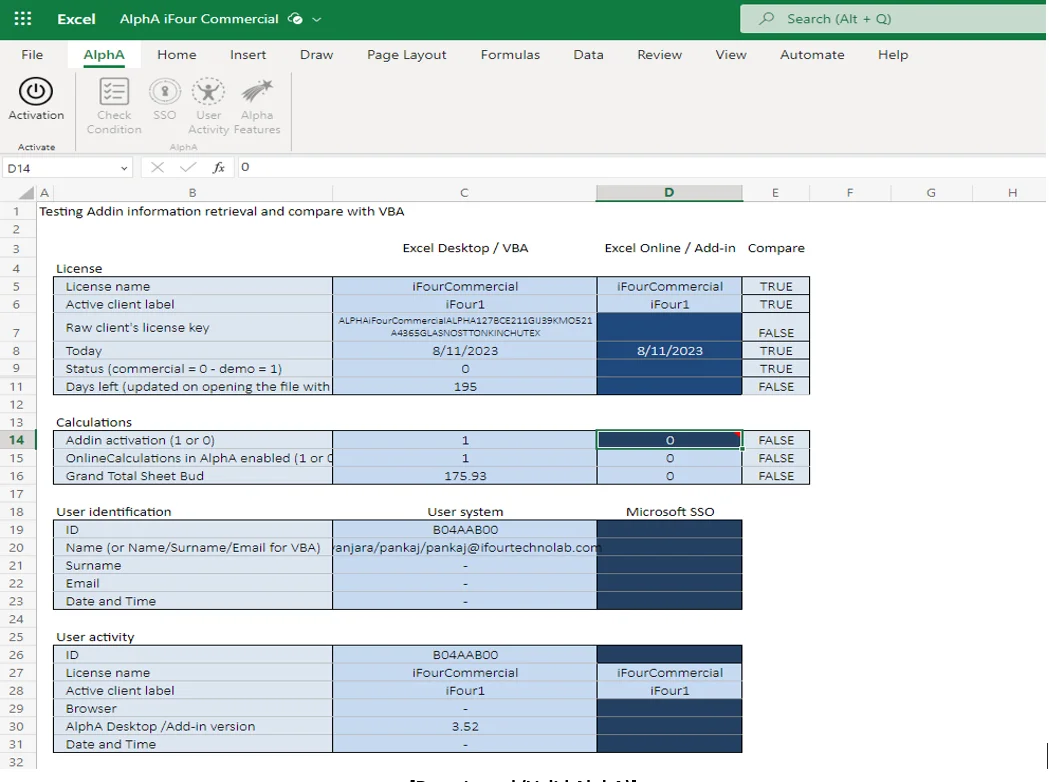Select the 'Grand Total Sheet Bud' cell
This screenshot has height=782, width=1049.
[193, 476]
